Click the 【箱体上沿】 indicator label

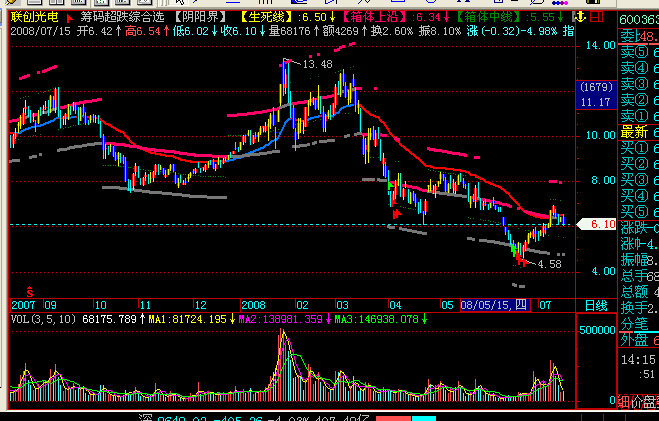375,17
